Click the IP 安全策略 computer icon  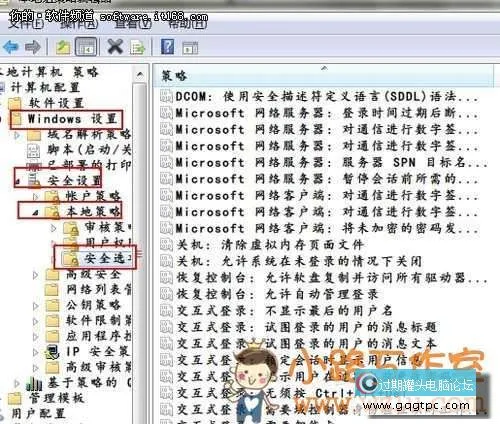[x=52, y=352]
